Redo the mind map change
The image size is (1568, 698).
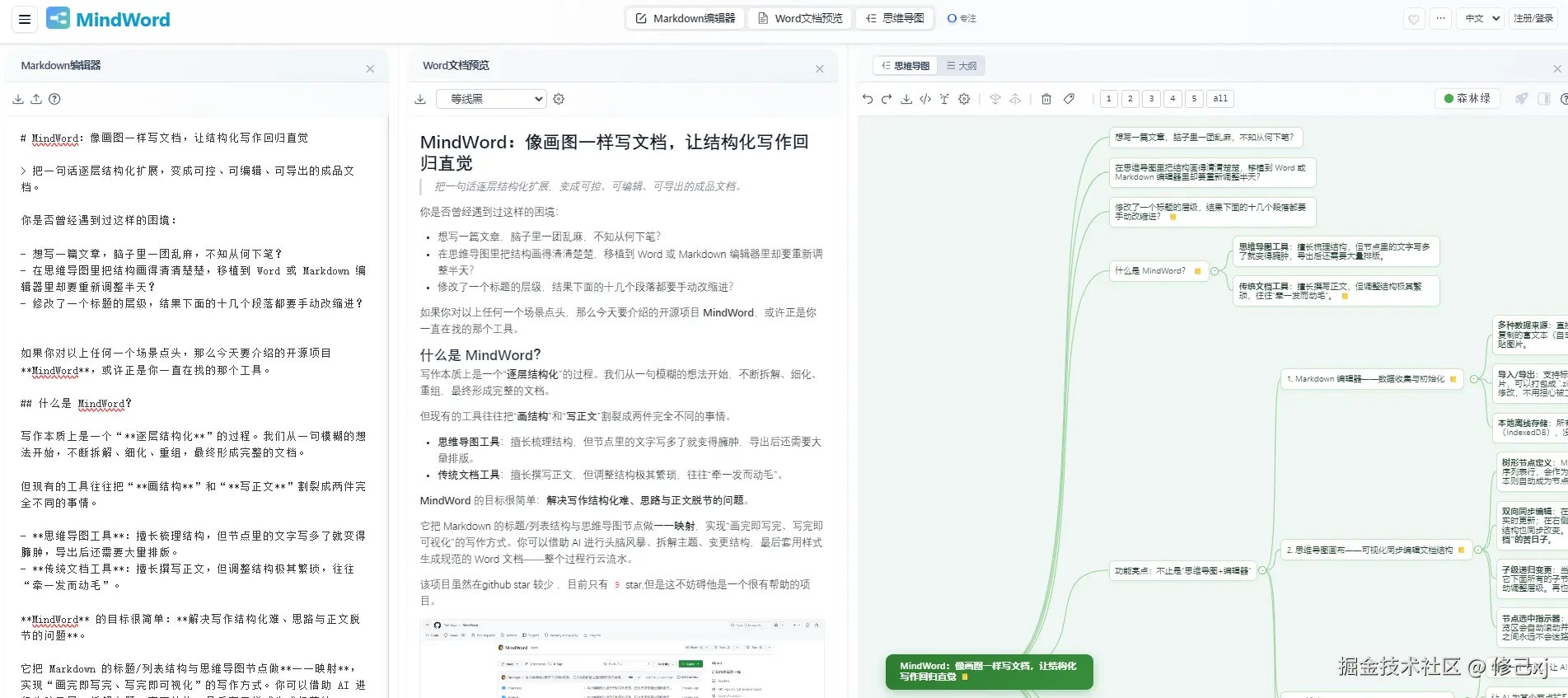click(x=887, y=99)
